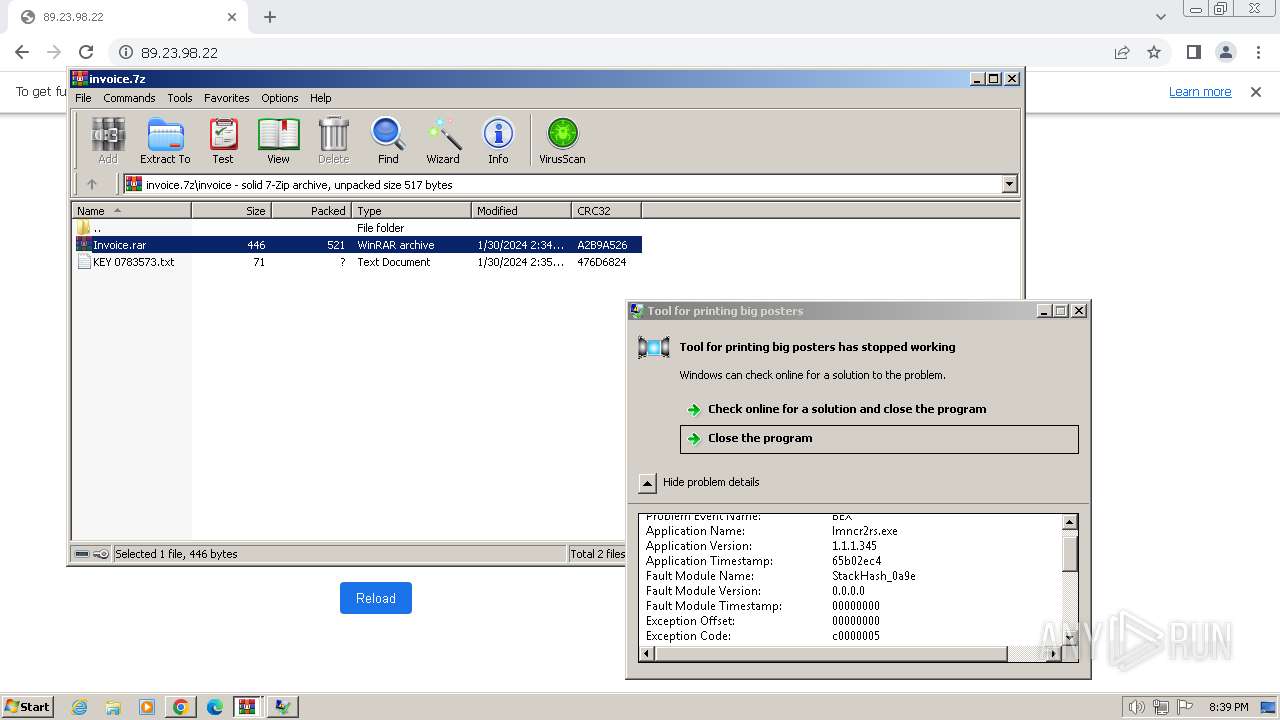Click the media player taskbar icon

point(147,707)
